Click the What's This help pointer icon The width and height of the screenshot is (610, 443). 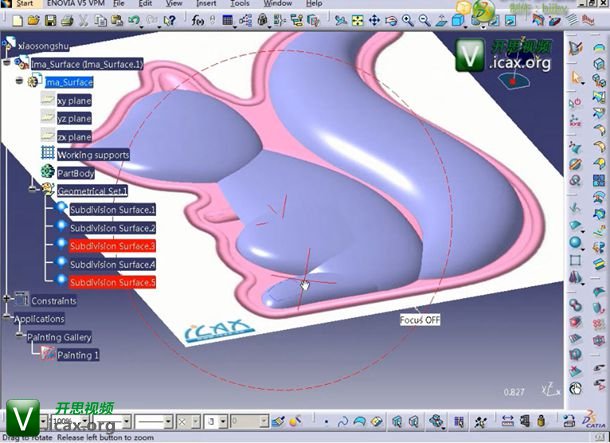tap(170, 20)
